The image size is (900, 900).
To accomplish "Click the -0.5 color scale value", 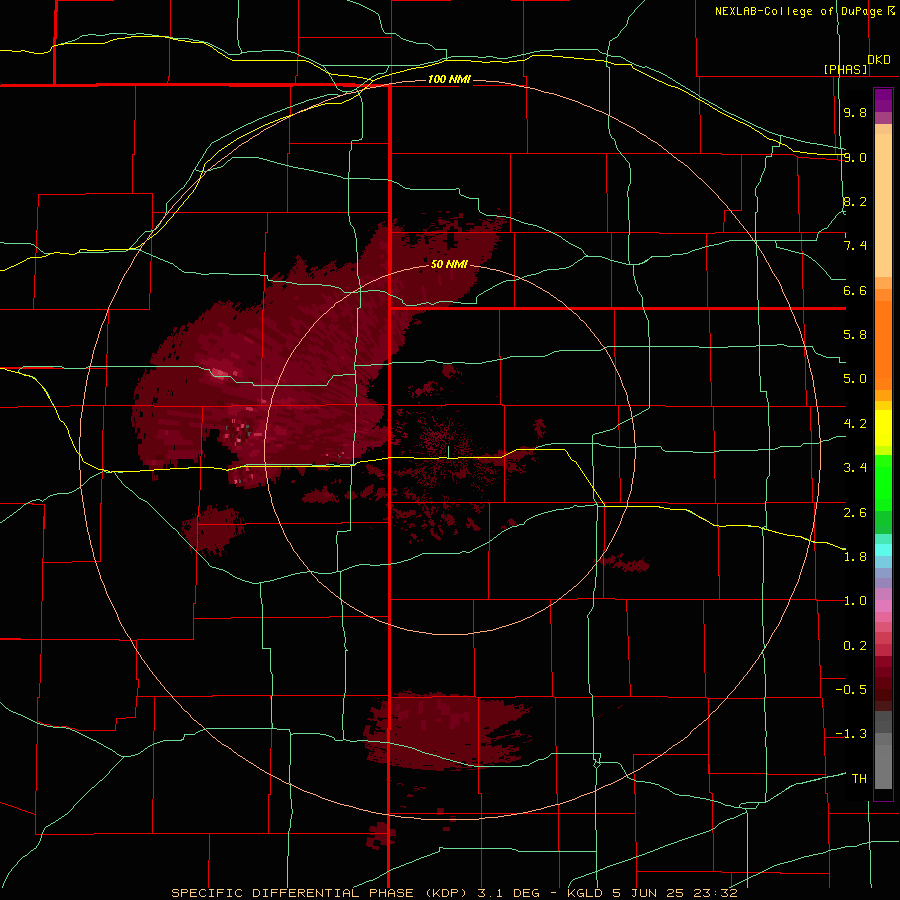I will [851, 690].
